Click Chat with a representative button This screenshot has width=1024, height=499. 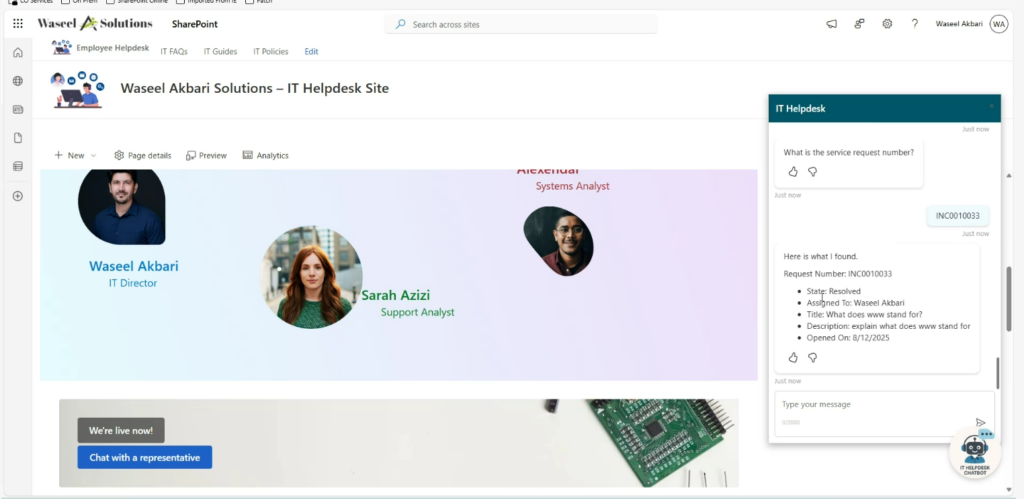click(144, 457)
